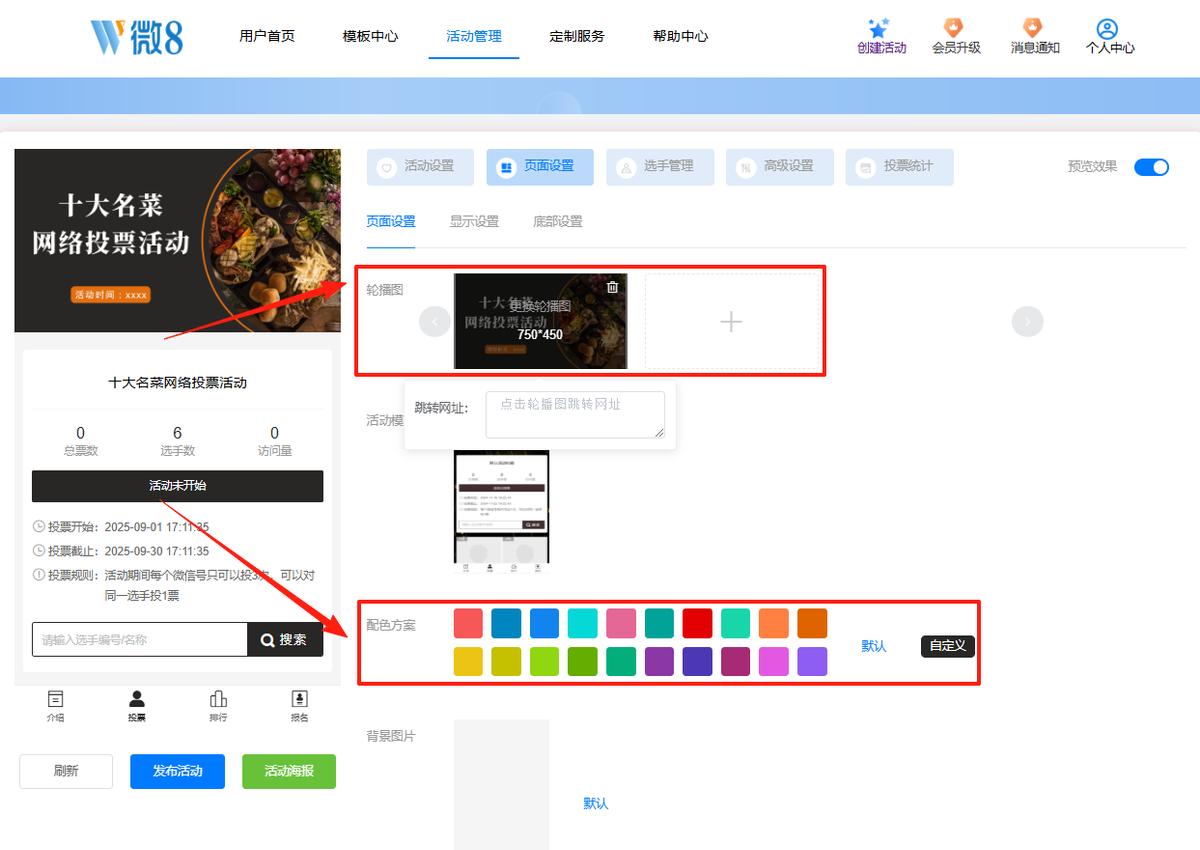1200x850 pixels.
Task: Click the carousel right arrow
Action: 1028,321
